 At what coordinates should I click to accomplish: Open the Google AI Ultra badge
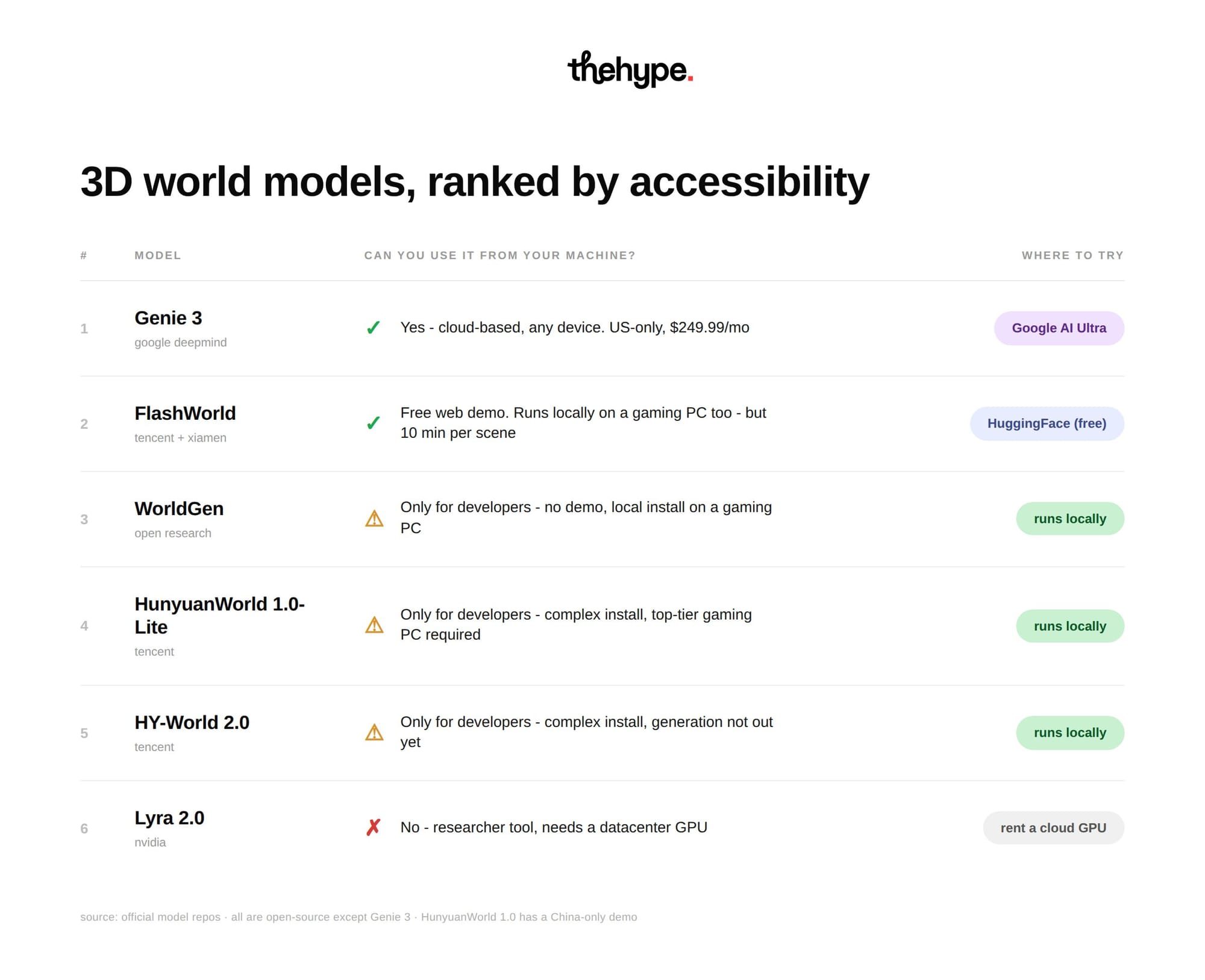(x=1059, y=328)
